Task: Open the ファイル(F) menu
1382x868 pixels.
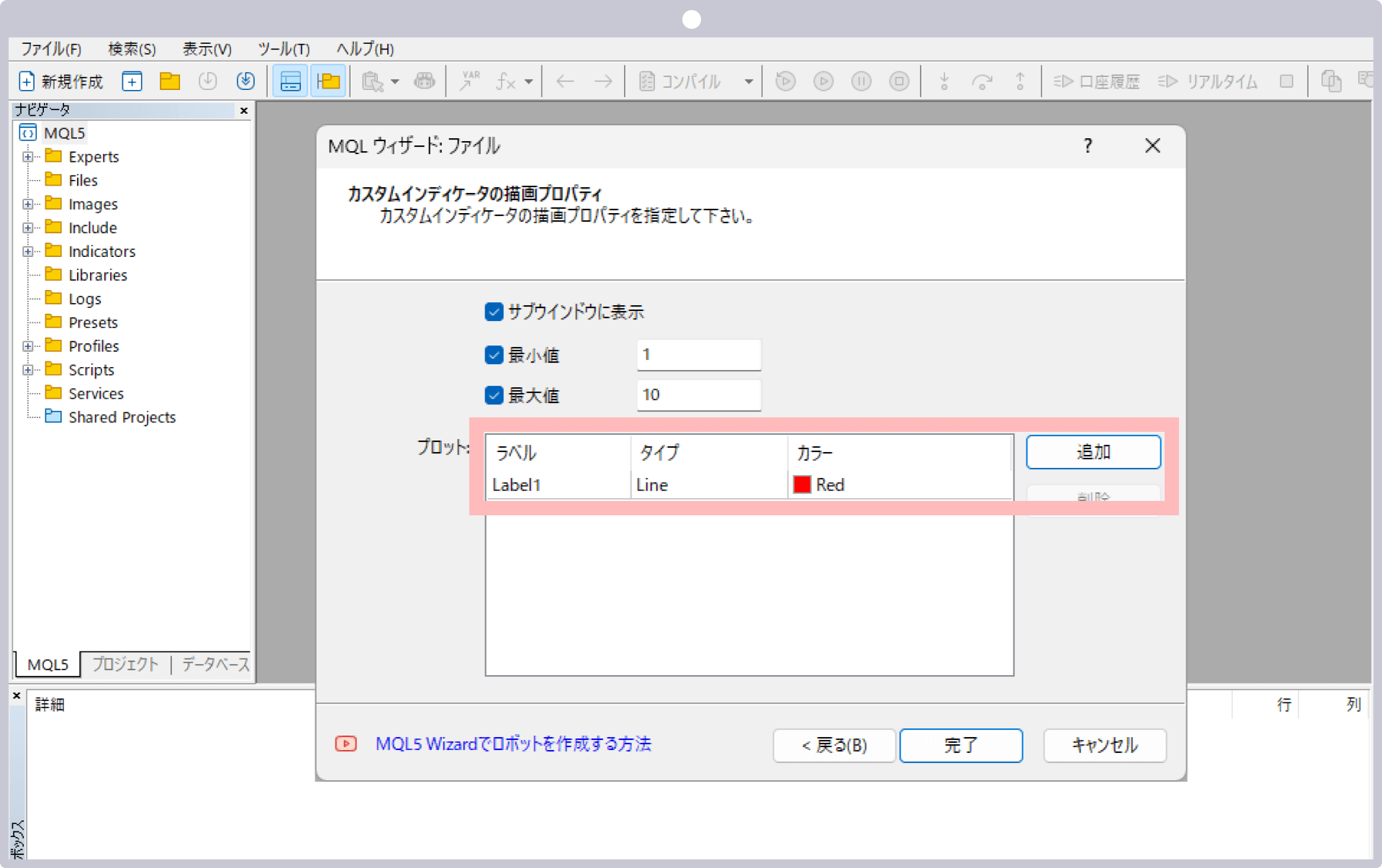Action: (51, 49)
